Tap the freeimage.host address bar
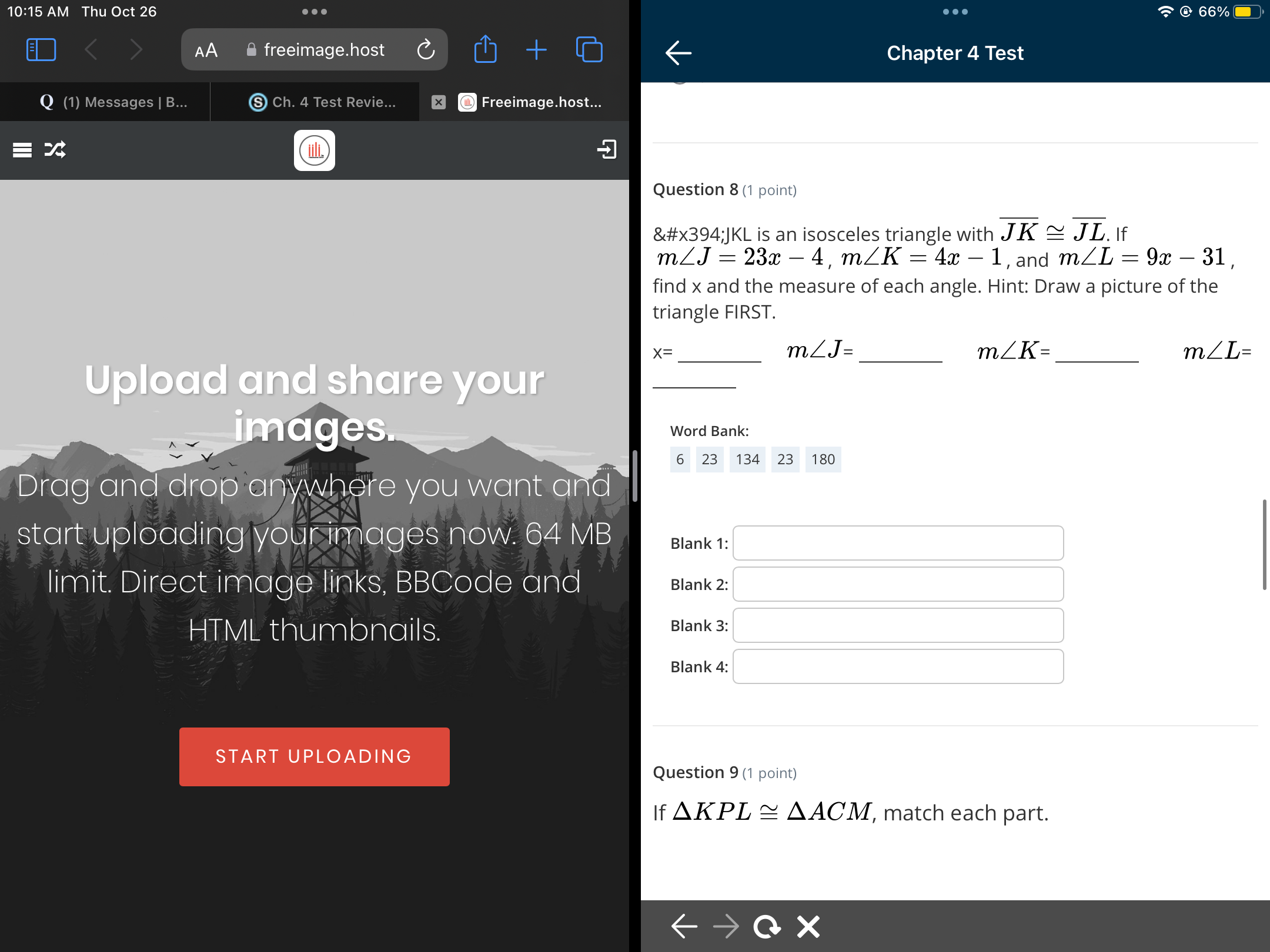This screenshot has height=952, width=1270. click(323, 50)
